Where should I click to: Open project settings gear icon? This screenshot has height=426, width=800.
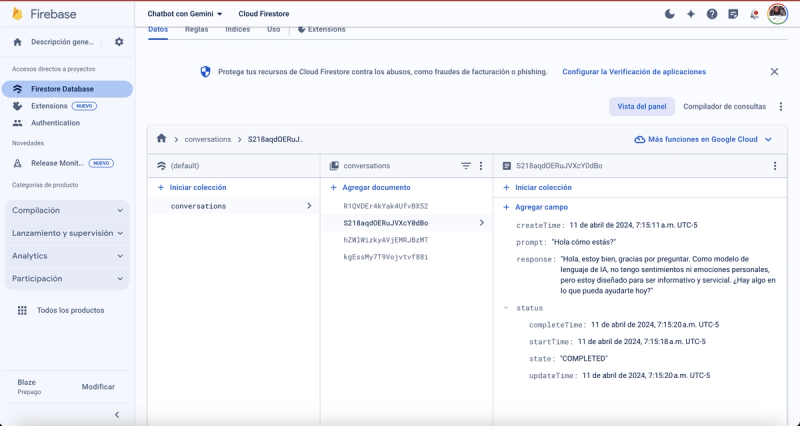point(119,42)
